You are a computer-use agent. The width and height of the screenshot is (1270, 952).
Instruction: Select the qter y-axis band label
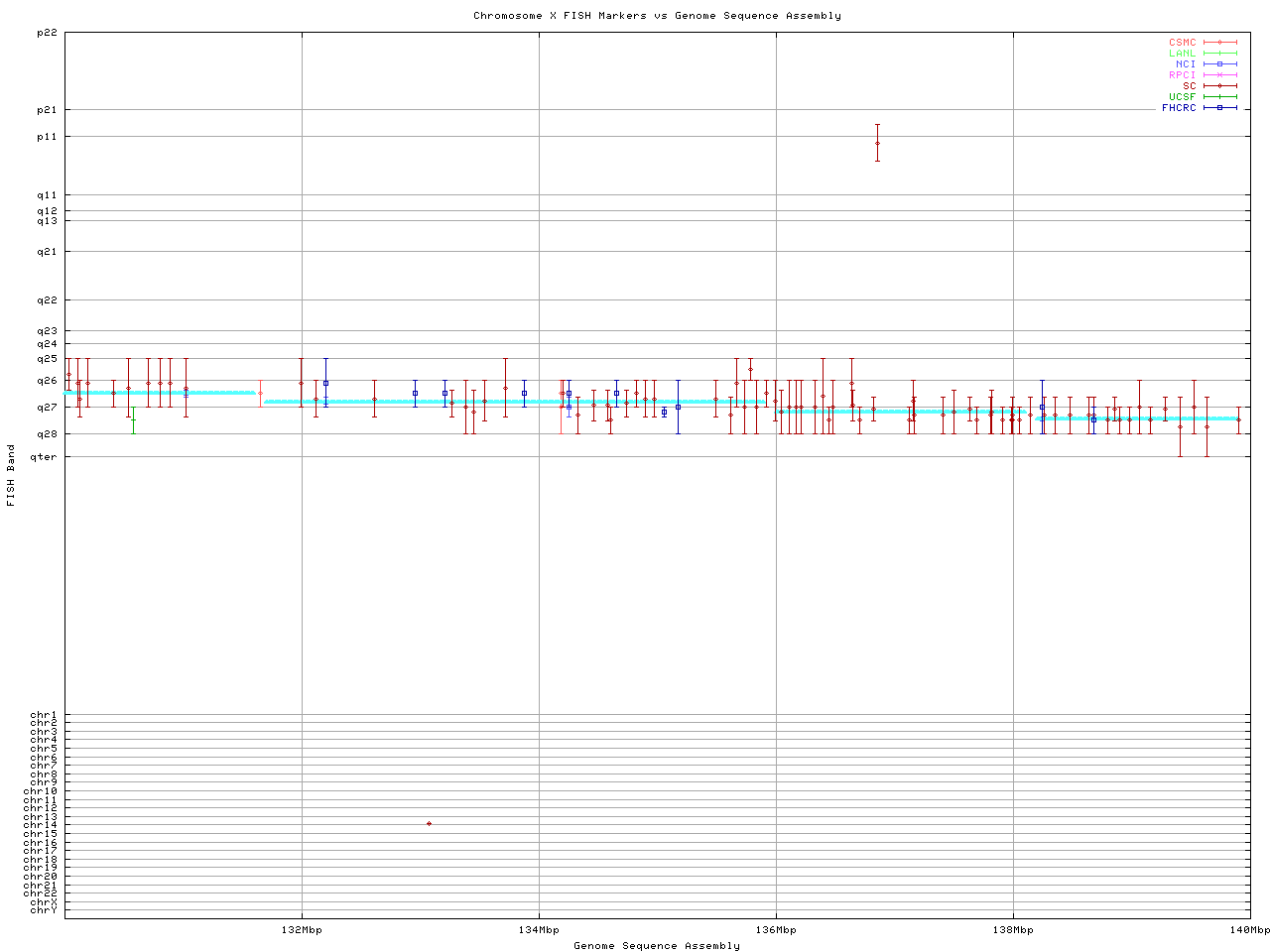click(44, 457)
